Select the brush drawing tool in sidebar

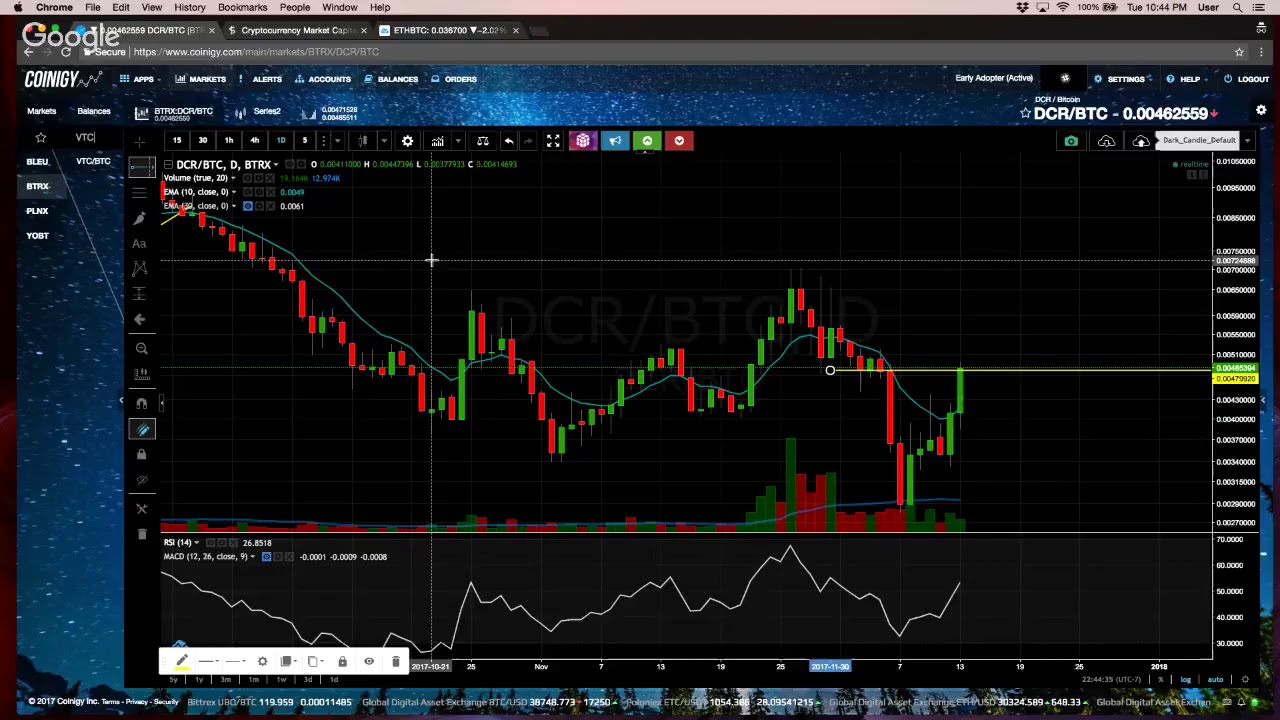pyautogui.click(x=140, y=217)
